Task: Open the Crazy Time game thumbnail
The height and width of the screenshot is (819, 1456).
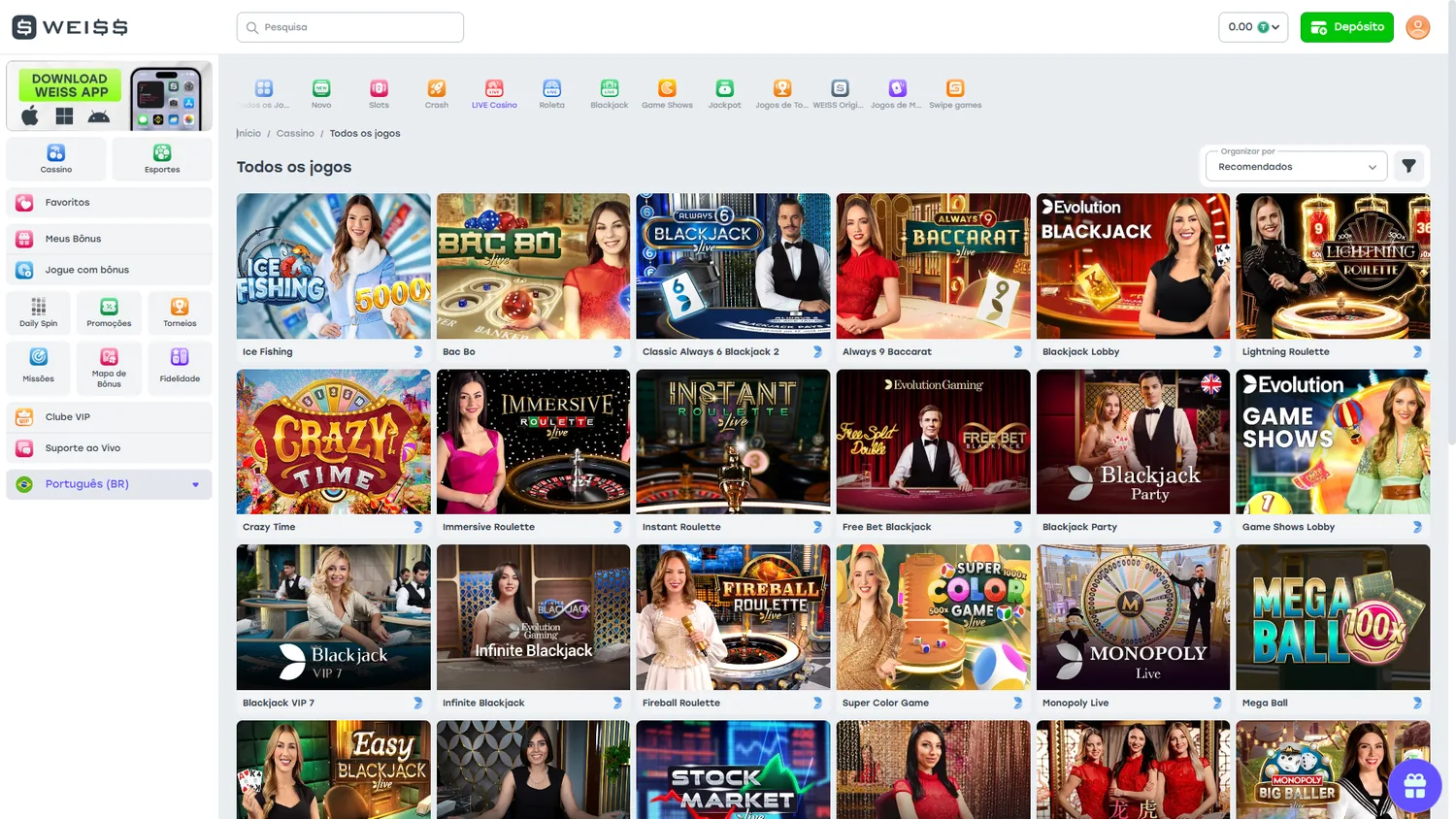Action: [x=333, y=442]
